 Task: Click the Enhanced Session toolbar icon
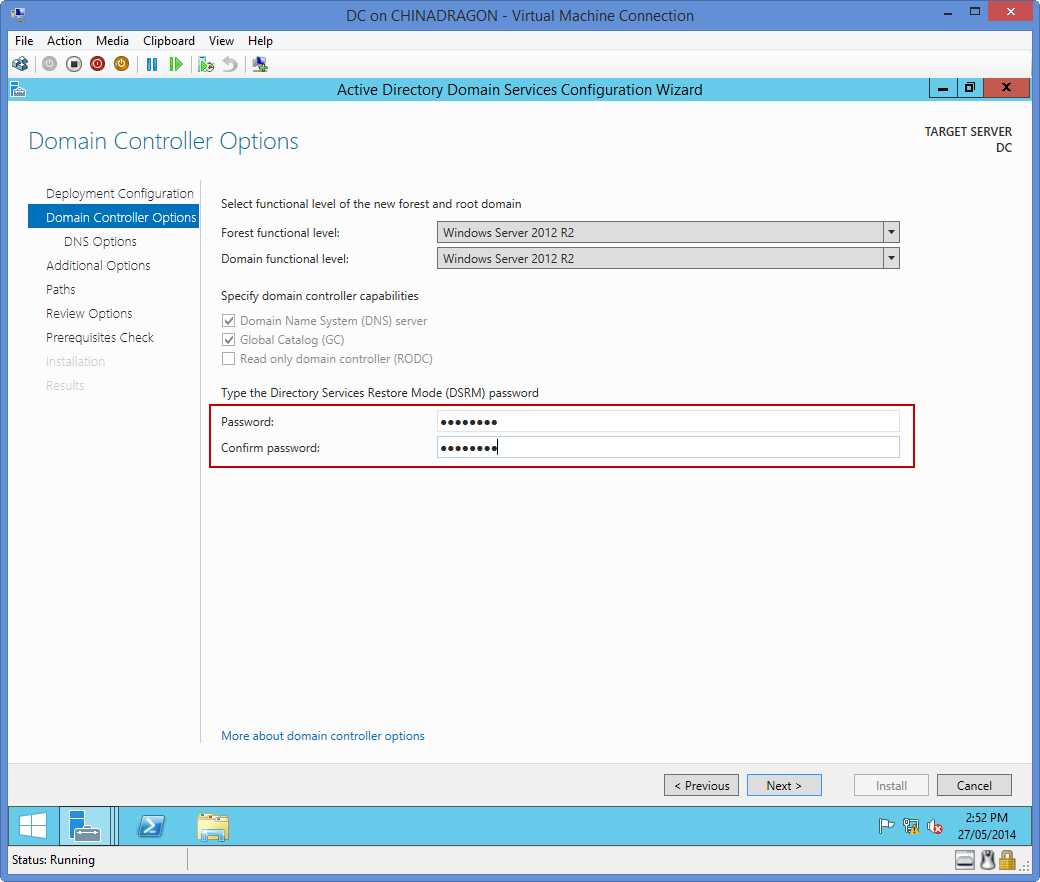pyautogui.click(x=260, y=64)
